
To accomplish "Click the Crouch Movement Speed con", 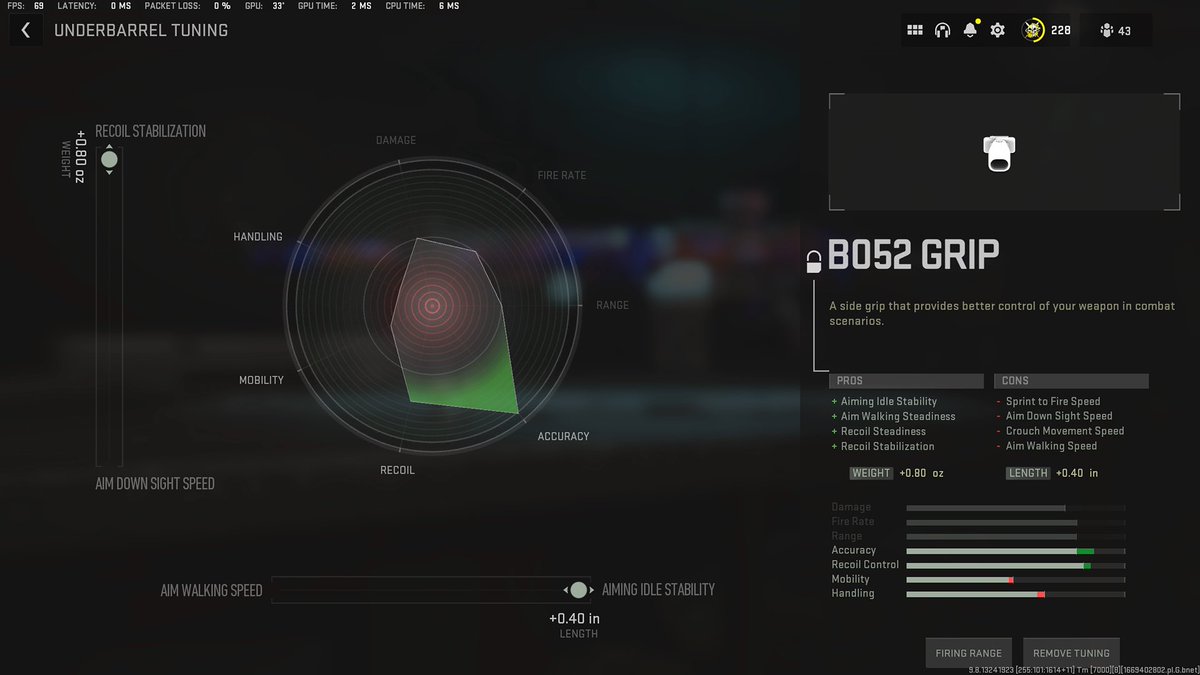I will coord(1065,431).
